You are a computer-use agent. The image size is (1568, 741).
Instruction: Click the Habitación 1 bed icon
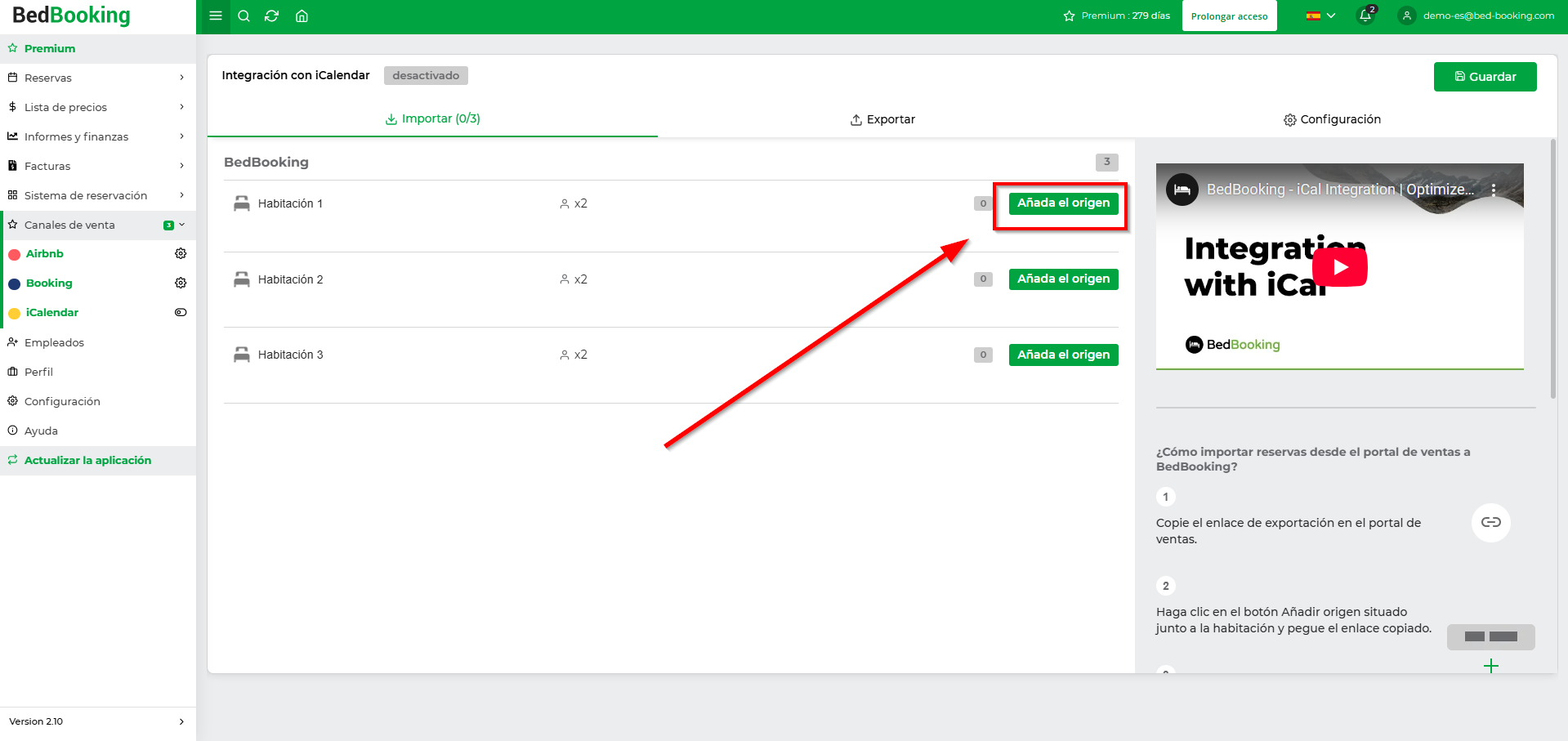[x=241, y=203]
